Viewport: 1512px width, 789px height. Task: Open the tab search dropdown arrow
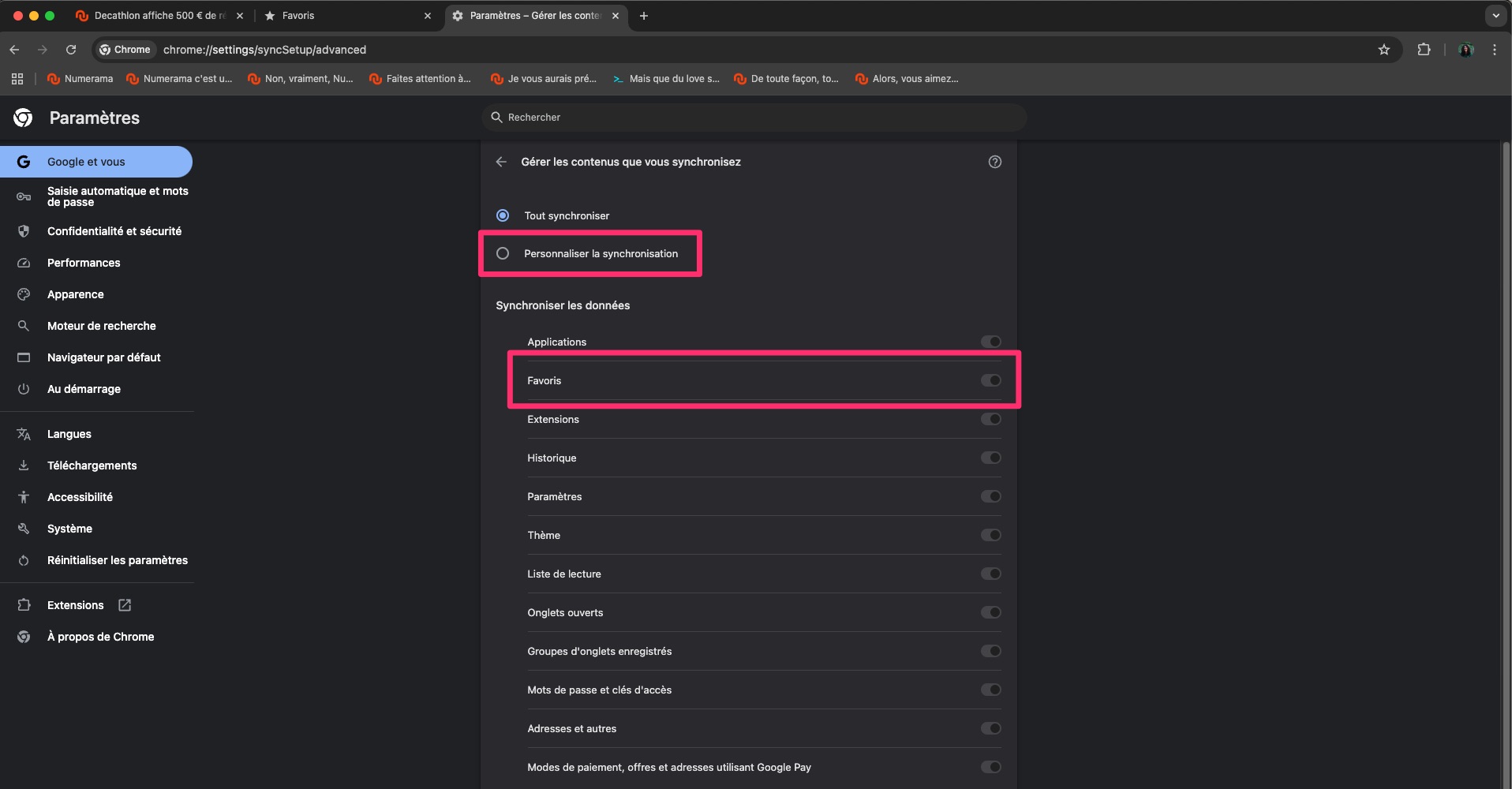click(1495, 16)
